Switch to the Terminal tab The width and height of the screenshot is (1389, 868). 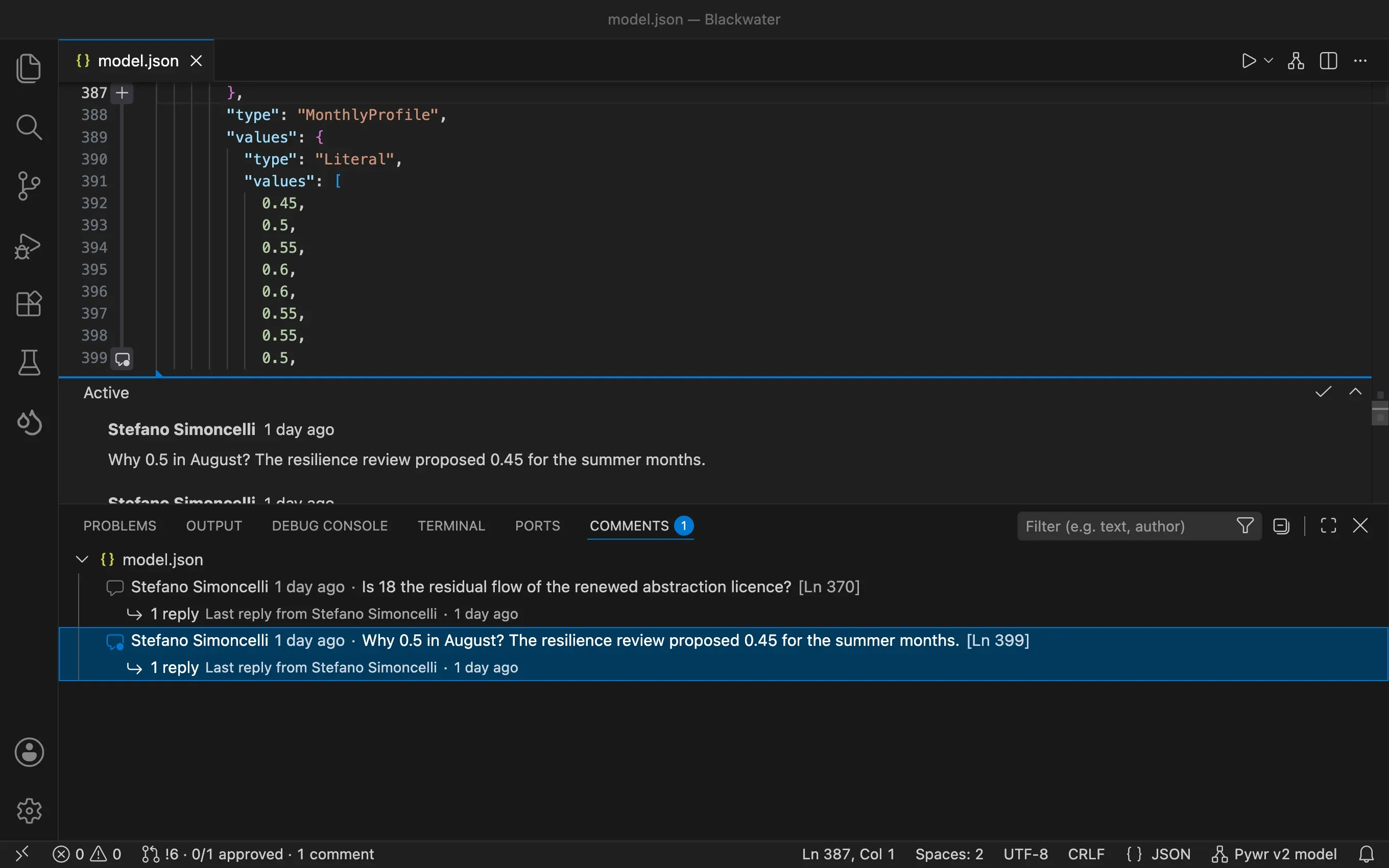(451, 526)
